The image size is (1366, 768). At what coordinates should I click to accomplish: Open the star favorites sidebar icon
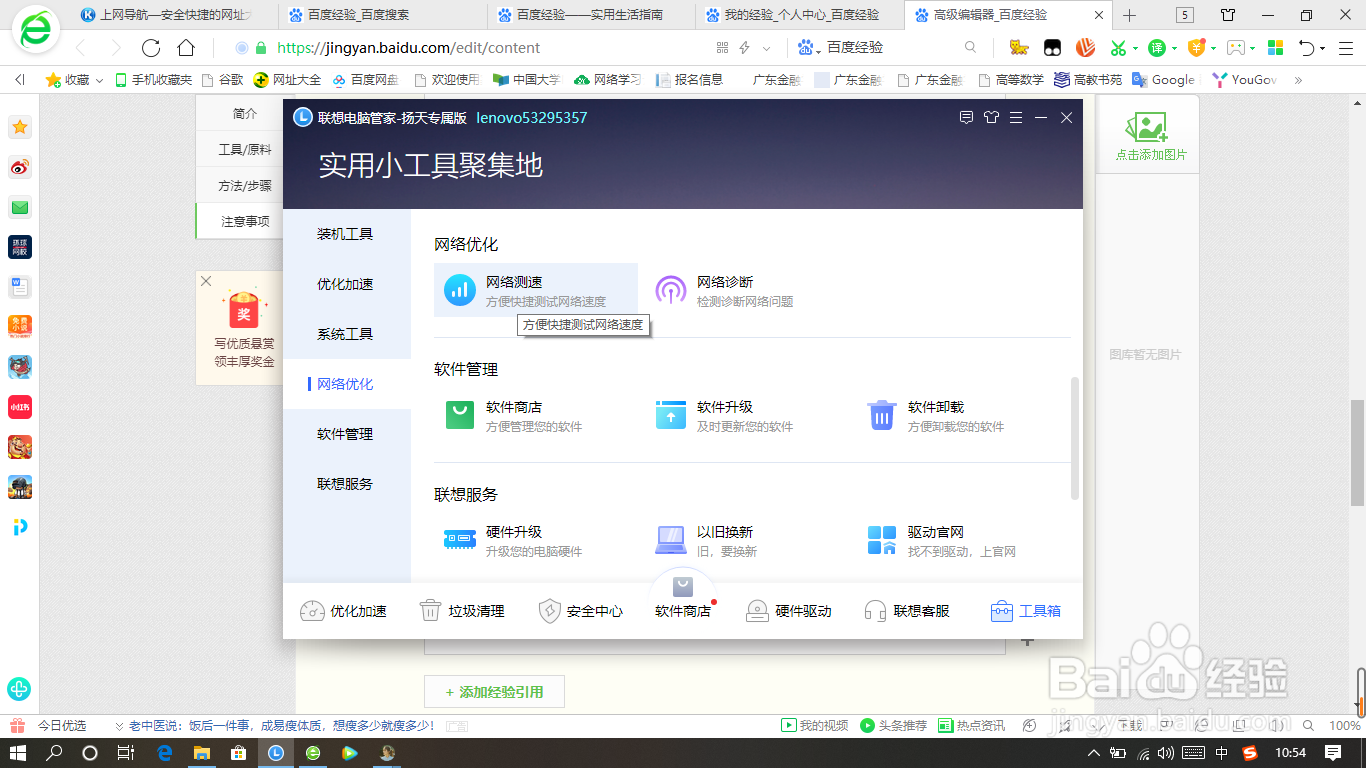pos(20,127)
